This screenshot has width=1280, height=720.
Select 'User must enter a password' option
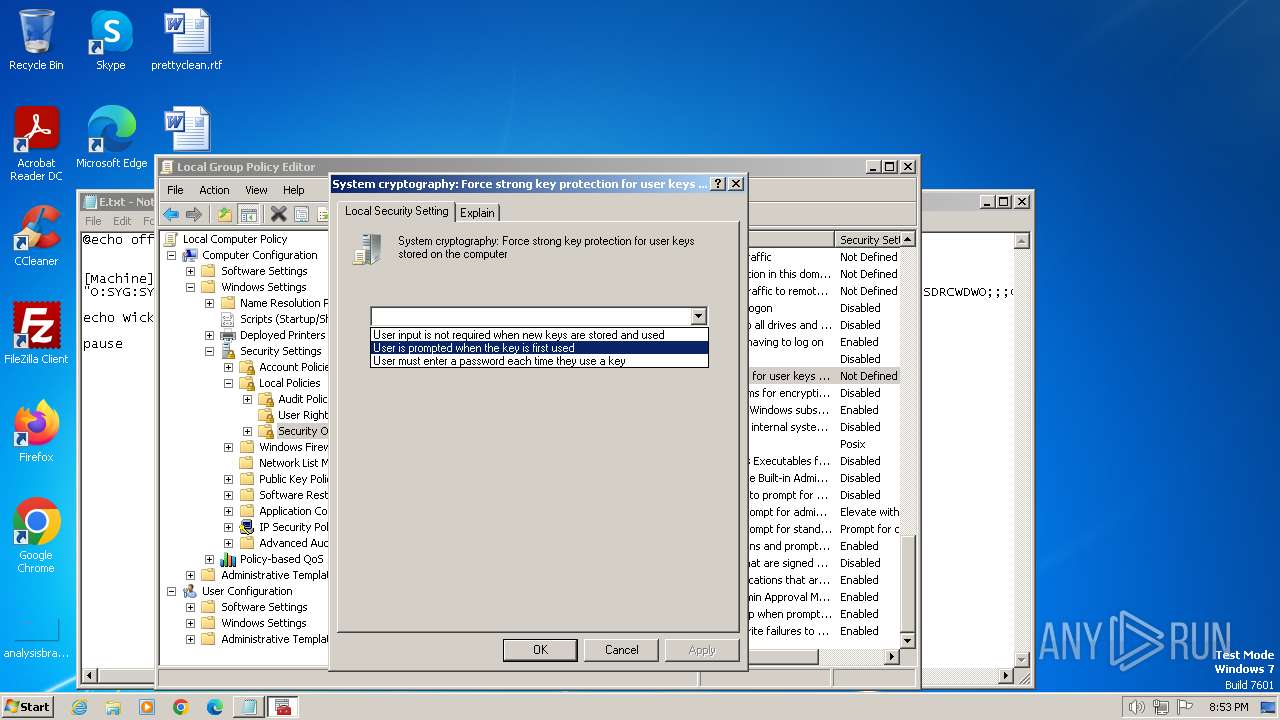point(539,361)
